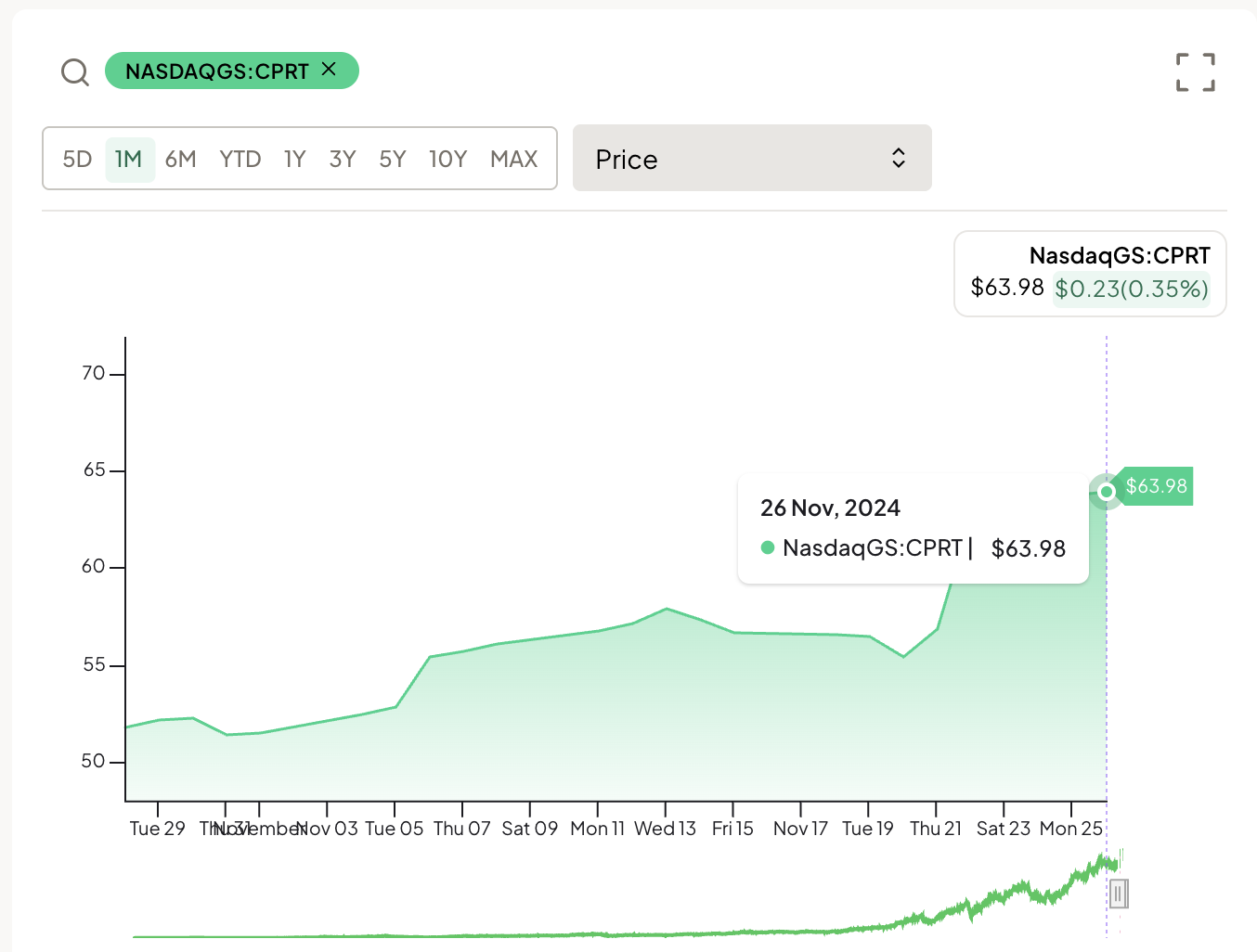This screenshot has height=952, width=1257.
Task: Click the Tue 29 axis label
Action: point(158,829)
